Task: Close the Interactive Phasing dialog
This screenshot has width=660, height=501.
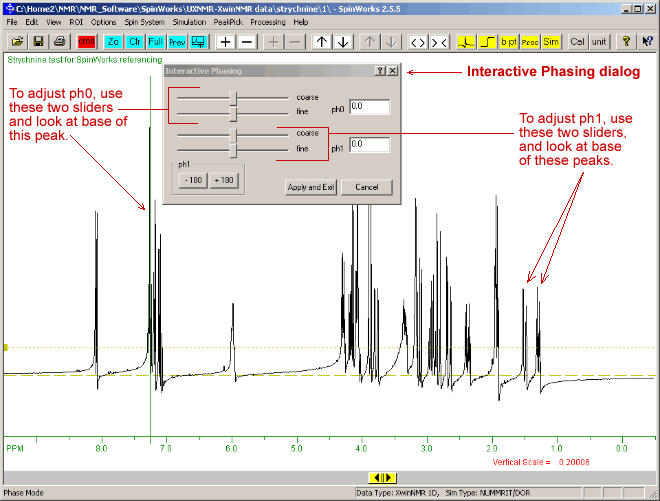Action: (x=392, y=71)
